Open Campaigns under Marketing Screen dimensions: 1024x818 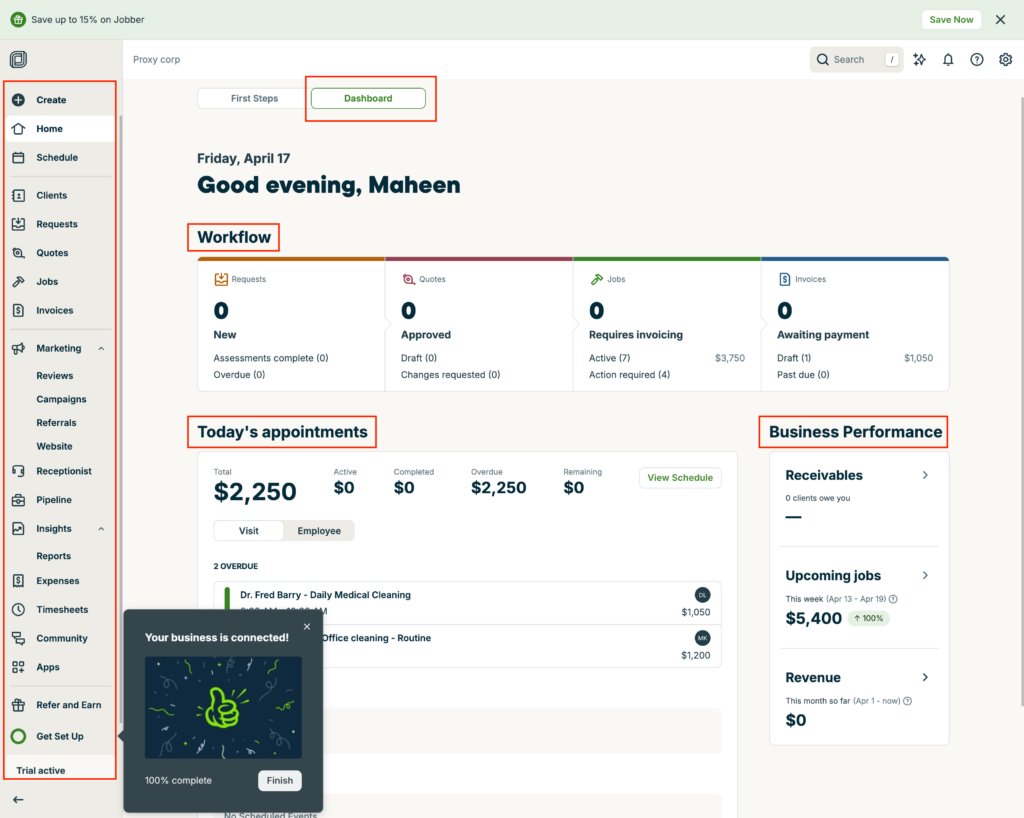tap(61, 399)
